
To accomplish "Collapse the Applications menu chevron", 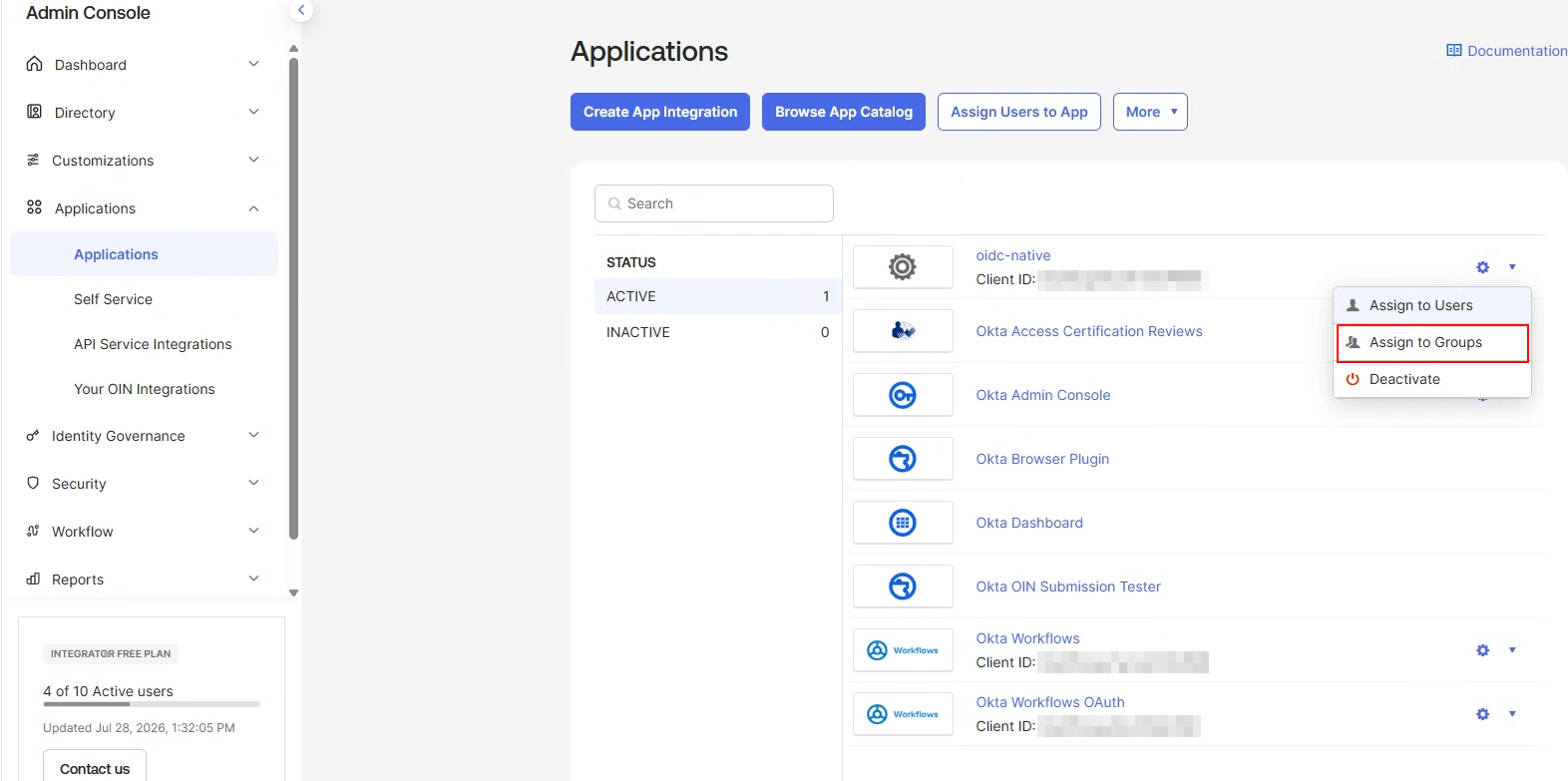I will (253, 208).
